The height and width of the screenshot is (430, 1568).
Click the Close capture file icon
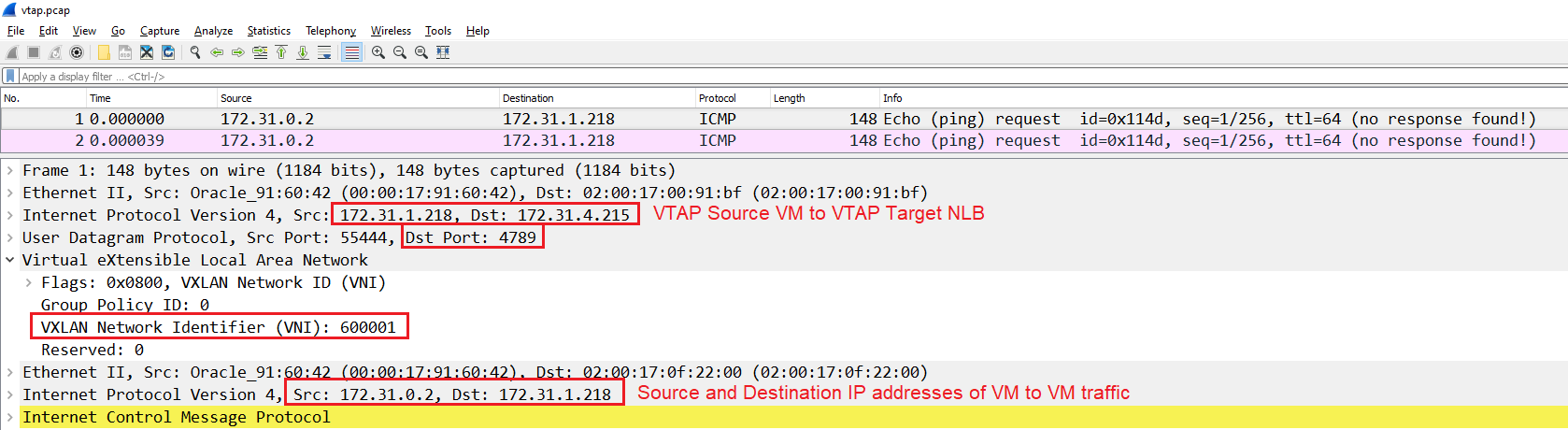click(x=147, y=52)
